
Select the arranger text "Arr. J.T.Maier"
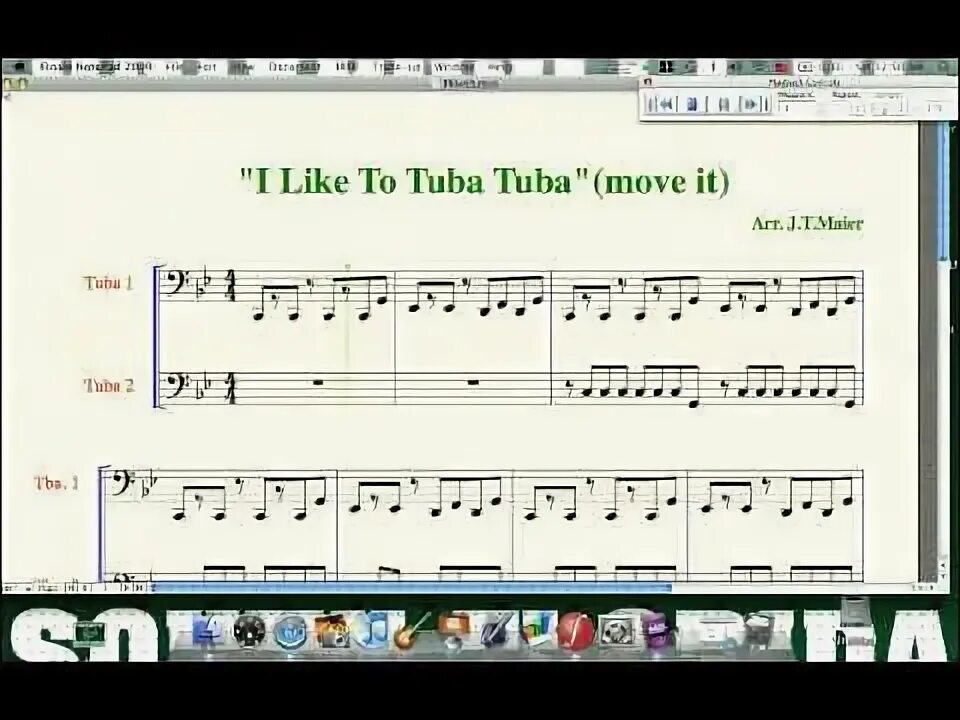807,223
